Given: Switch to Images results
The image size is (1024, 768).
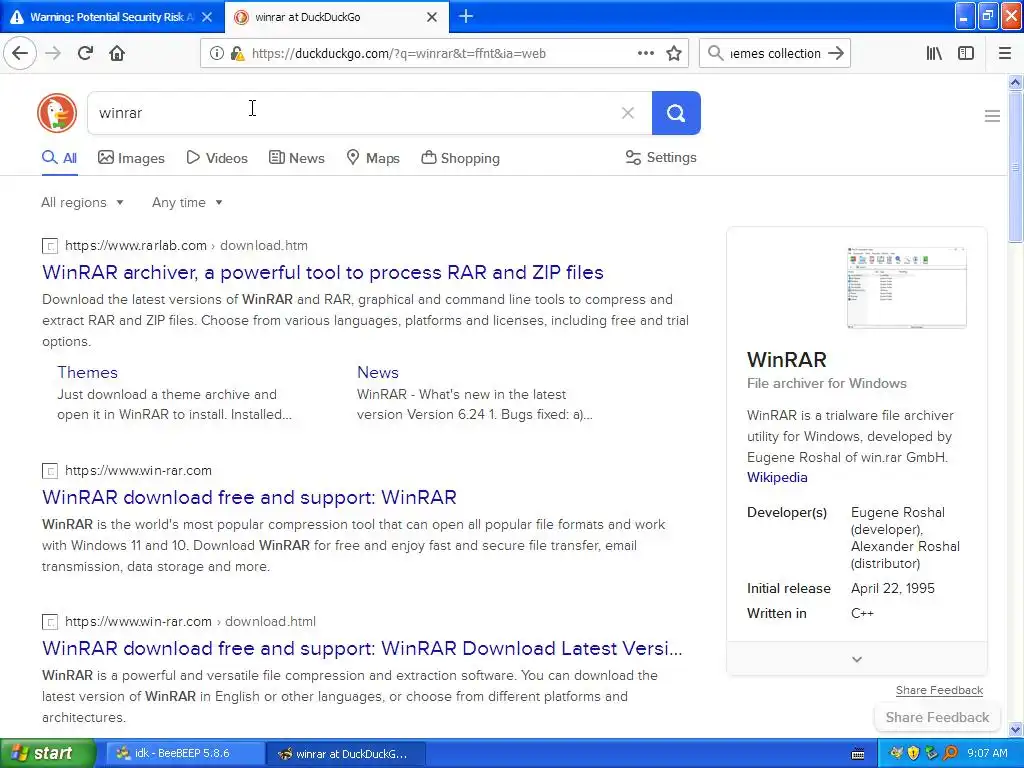Looking at the screenshot, I should tap(131, 158).
